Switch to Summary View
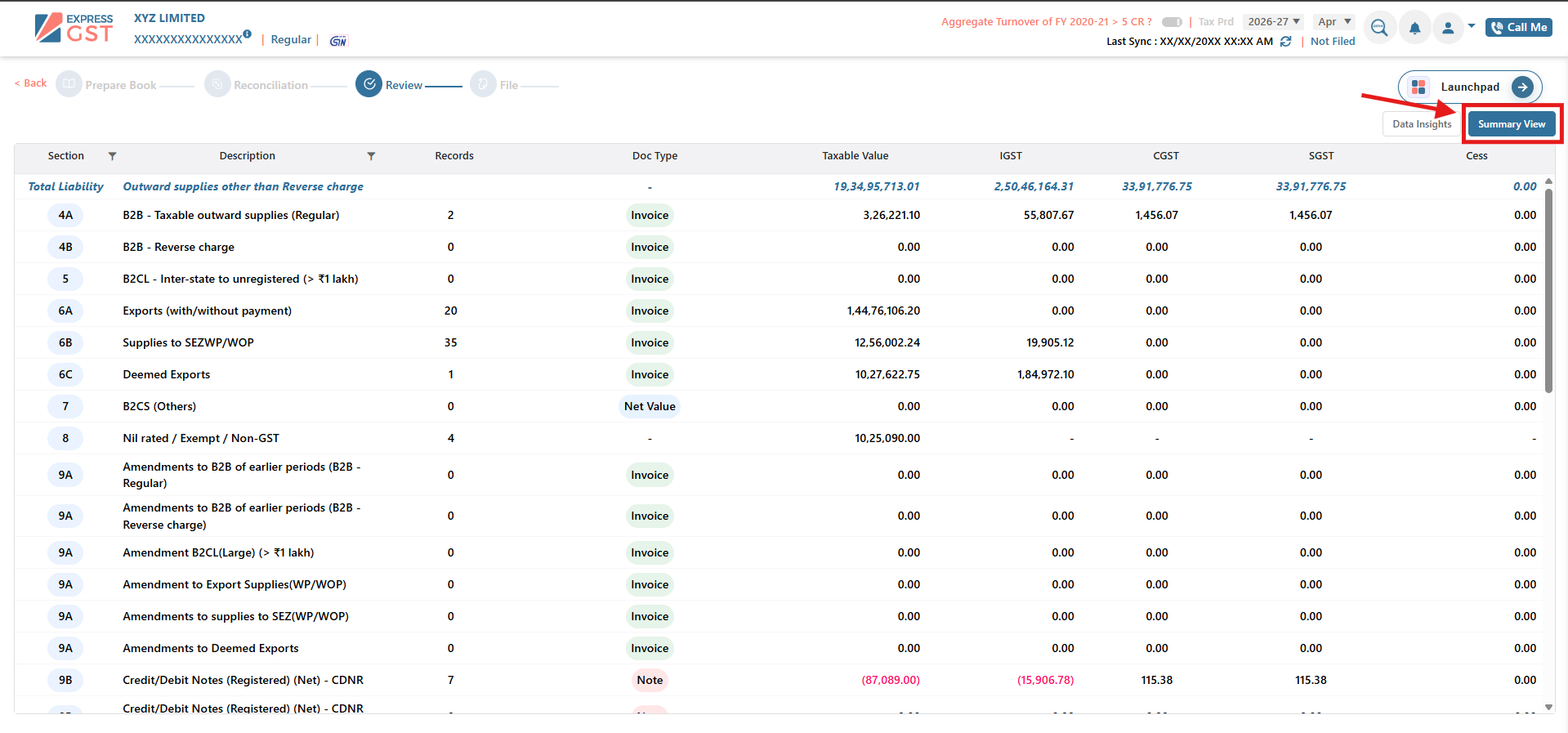1568x733 pixels. tap(1511, 124)
